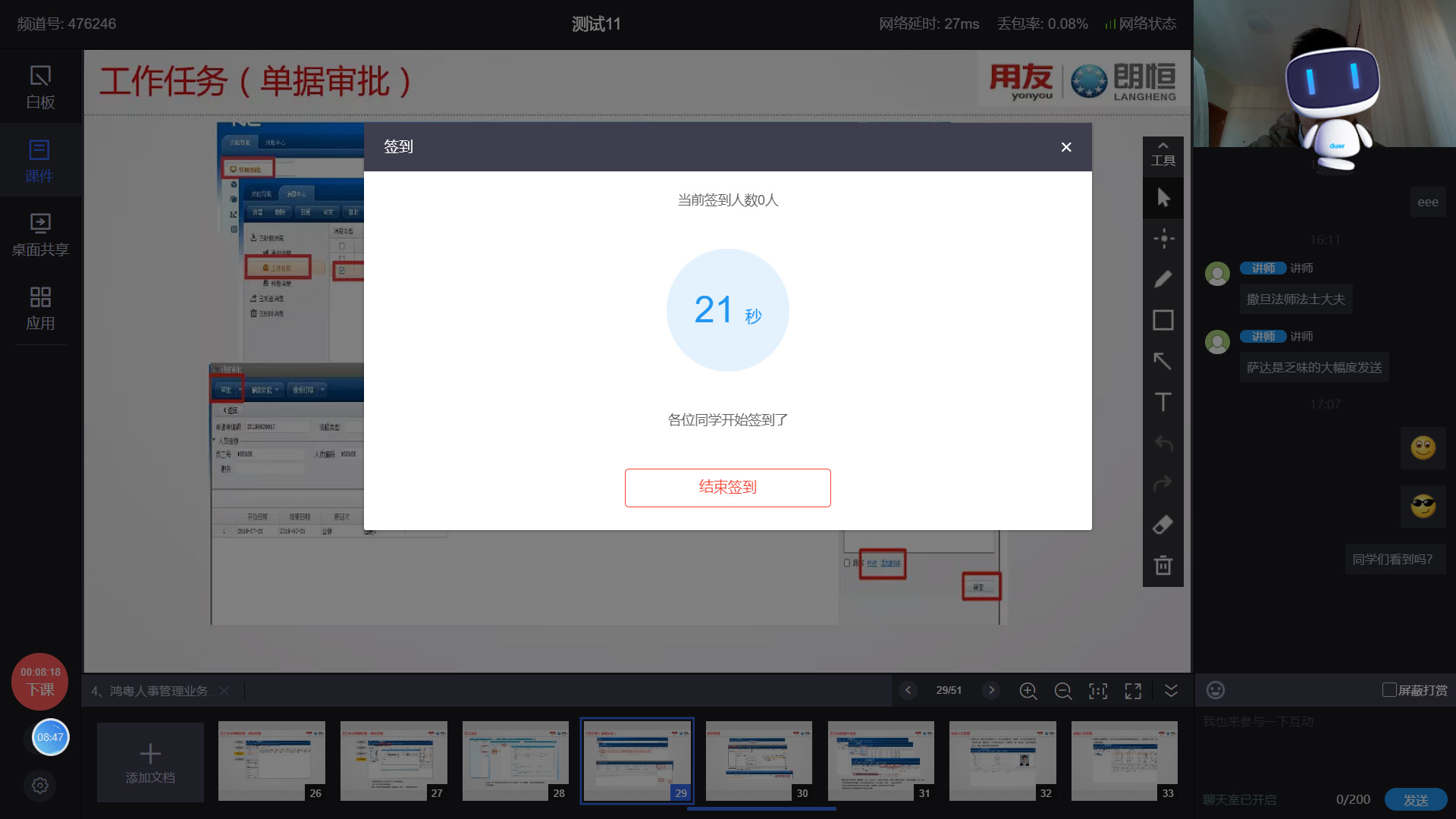Open slide thumbnail number 31
The height and width of the screenshot is (819, 1456).
click(x=880, y=761)
